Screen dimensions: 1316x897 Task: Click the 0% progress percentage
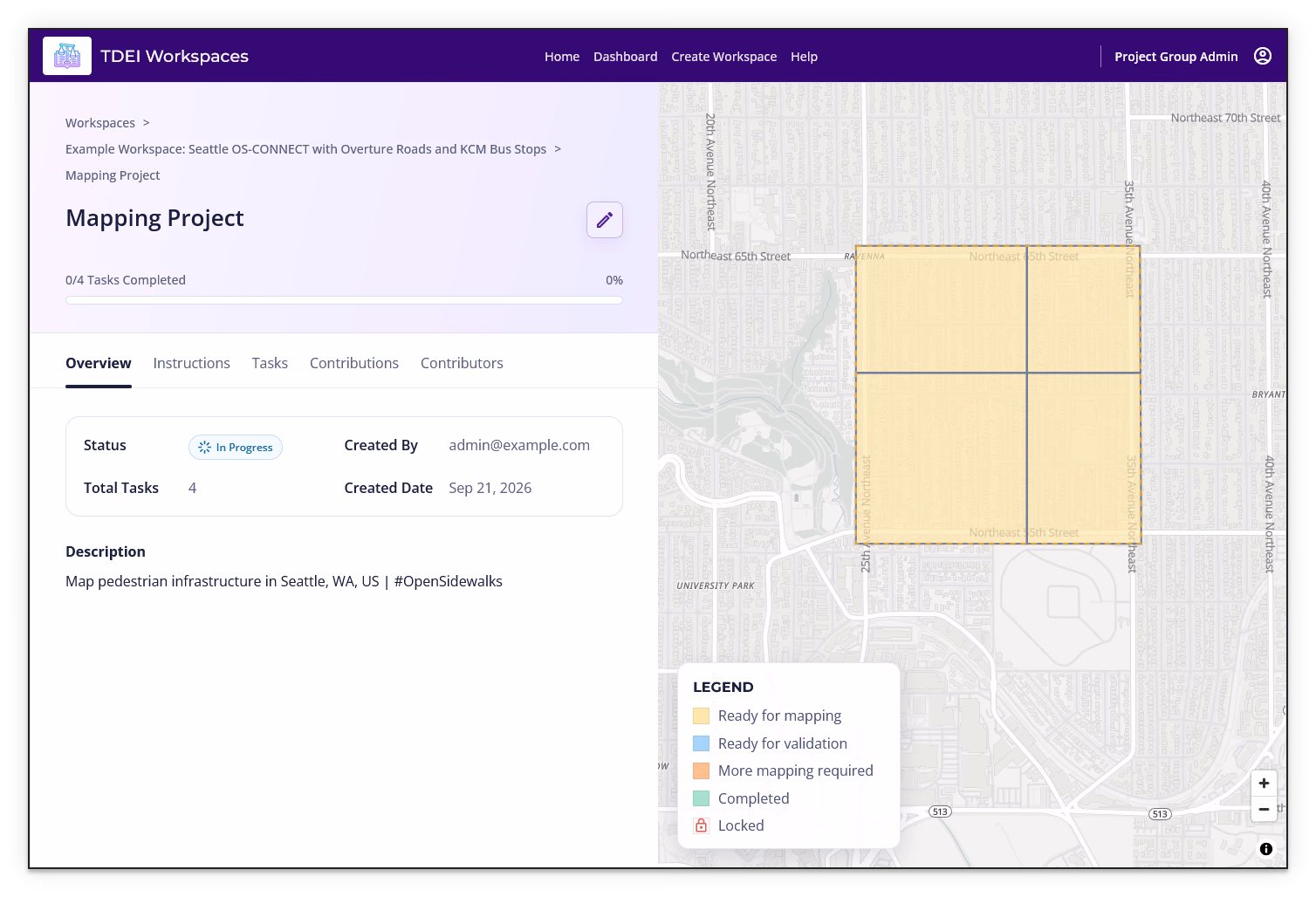coord(614,280)
